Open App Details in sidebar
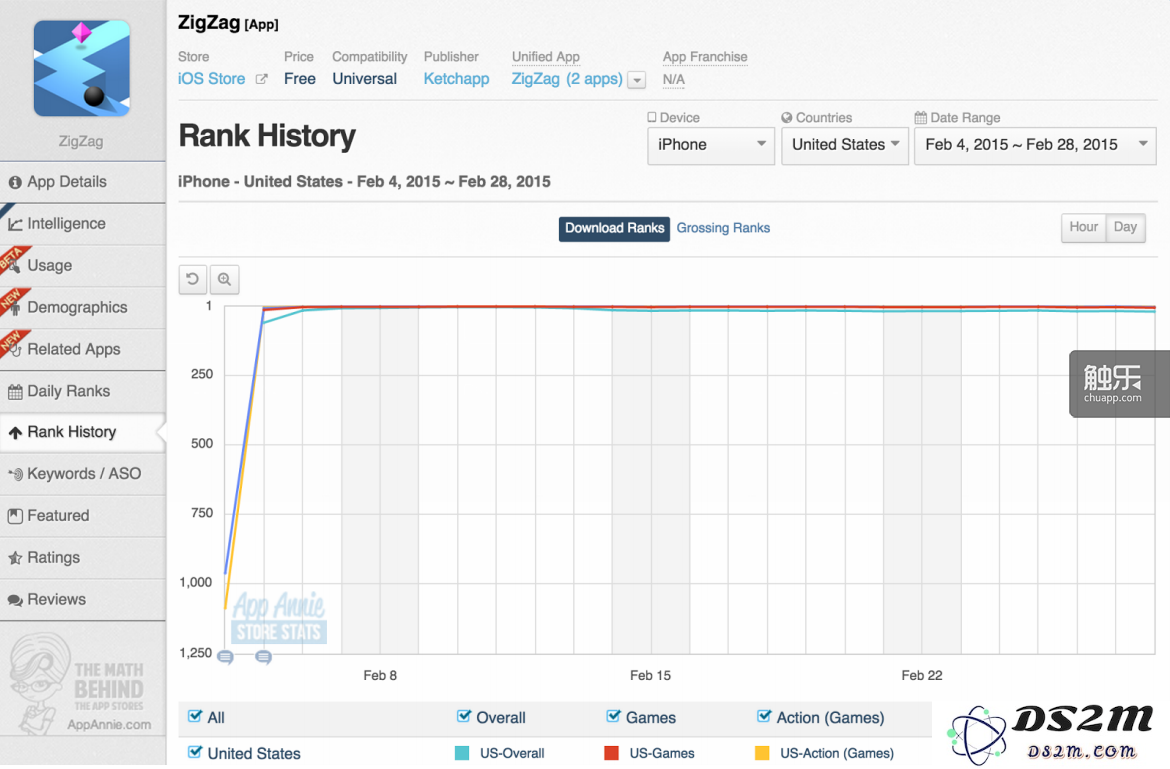The image size is (1170, 769). pyautogui.click(x=83, y=182)
